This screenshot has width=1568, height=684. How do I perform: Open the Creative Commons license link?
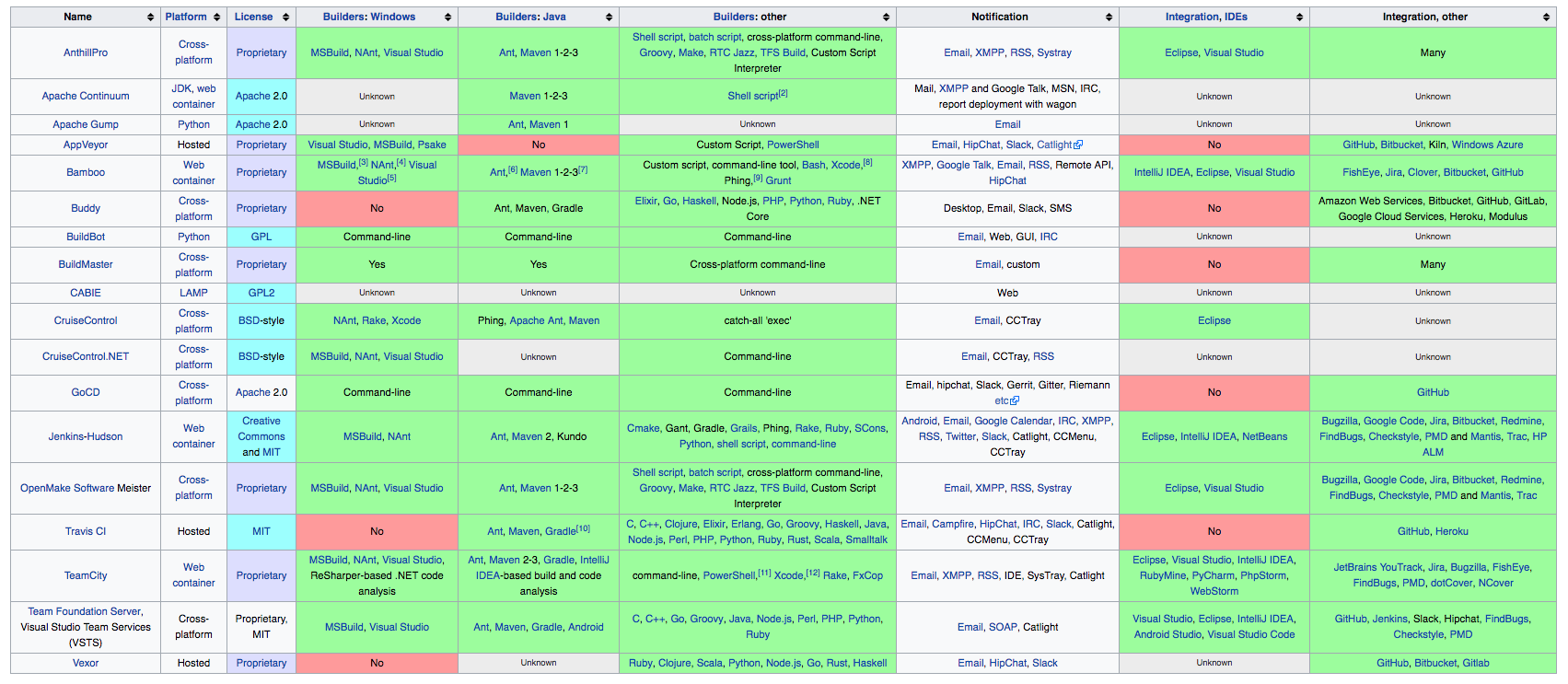coord(261,429)
